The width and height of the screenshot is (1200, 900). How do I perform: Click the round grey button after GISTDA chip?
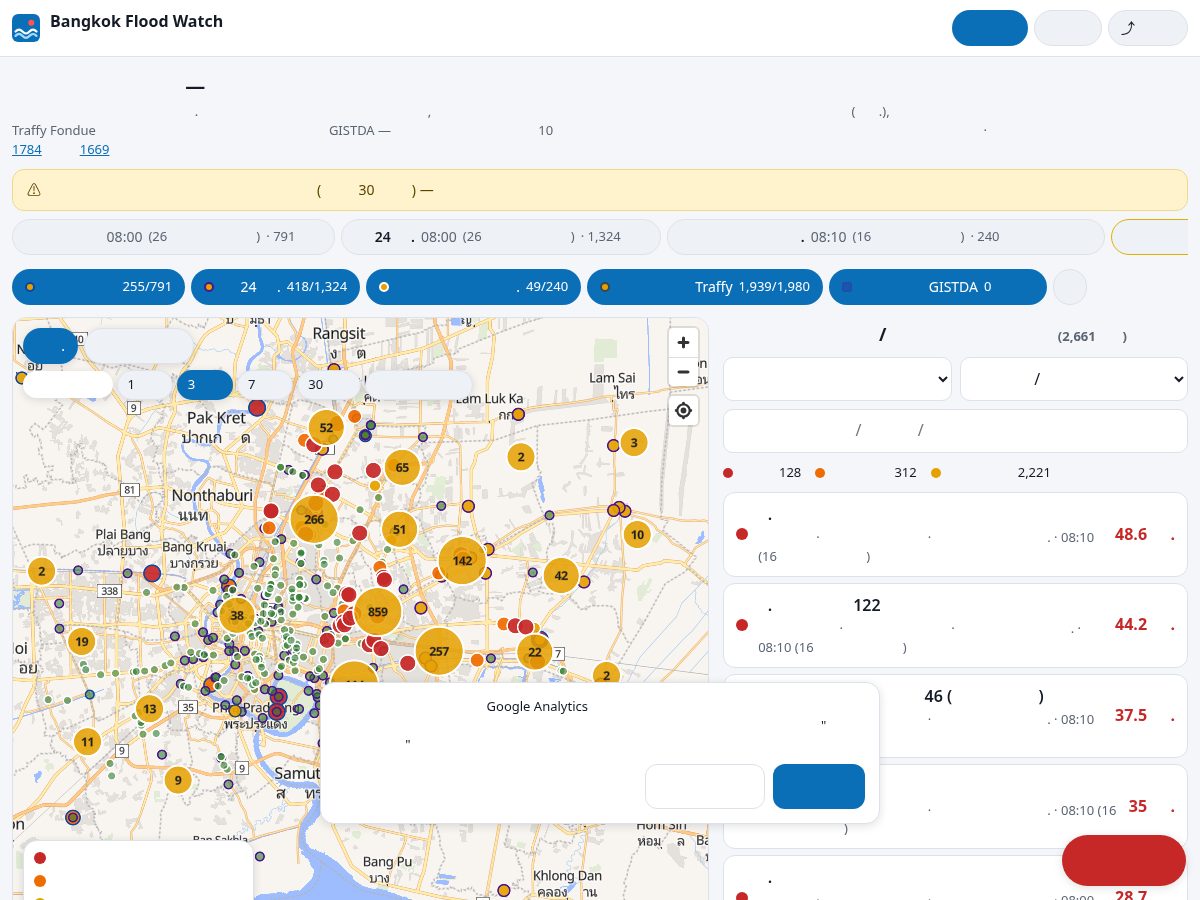[1070, 287]
